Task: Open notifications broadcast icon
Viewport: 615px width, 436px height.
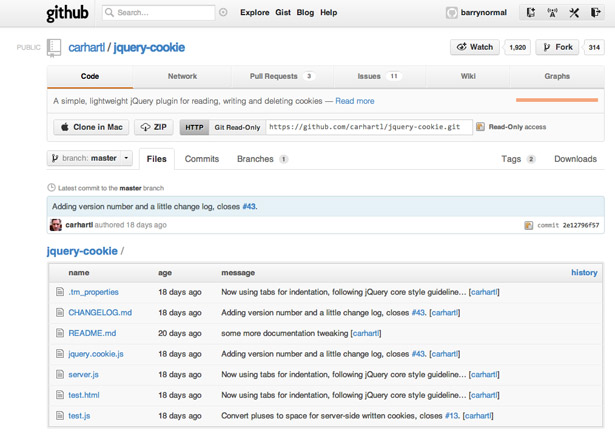Action: click(x=552, y=13)
